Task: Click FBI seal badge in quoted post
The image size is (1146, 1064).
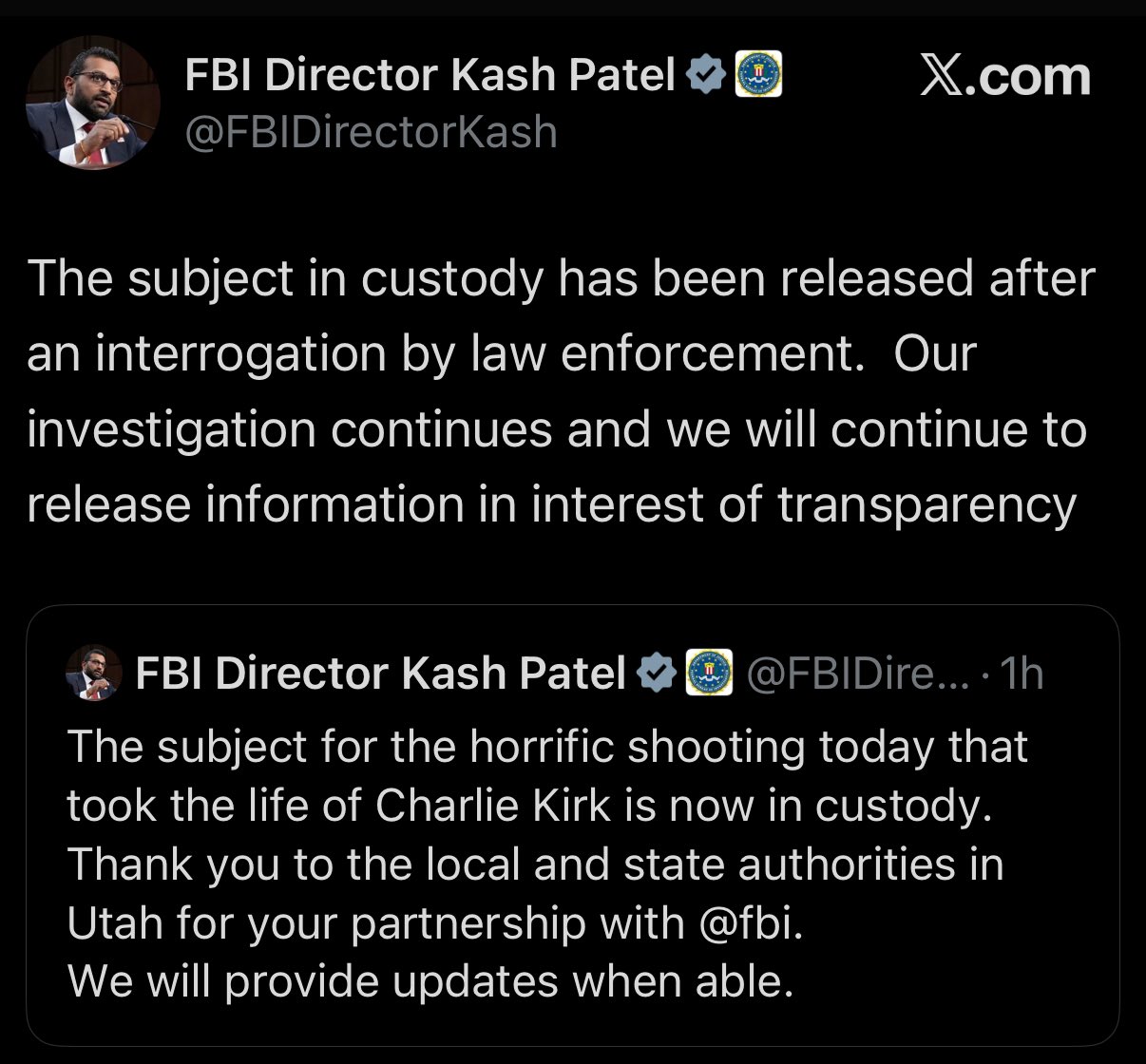Action: point(708,673)
